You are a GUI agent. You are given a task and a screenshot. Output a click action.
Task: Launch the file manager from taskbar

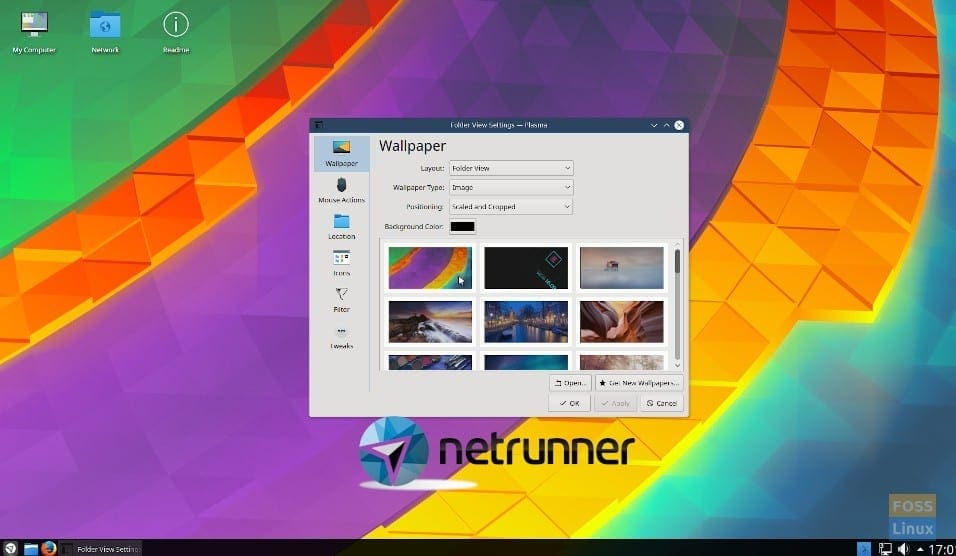[30, 548]
